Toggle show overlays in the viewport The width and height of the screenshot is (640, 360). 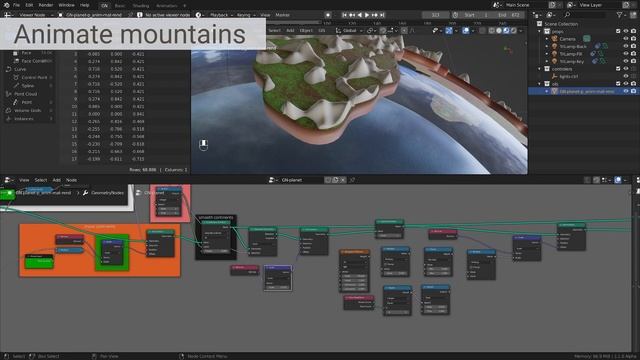pyautogui.click(x=465, y=31)
